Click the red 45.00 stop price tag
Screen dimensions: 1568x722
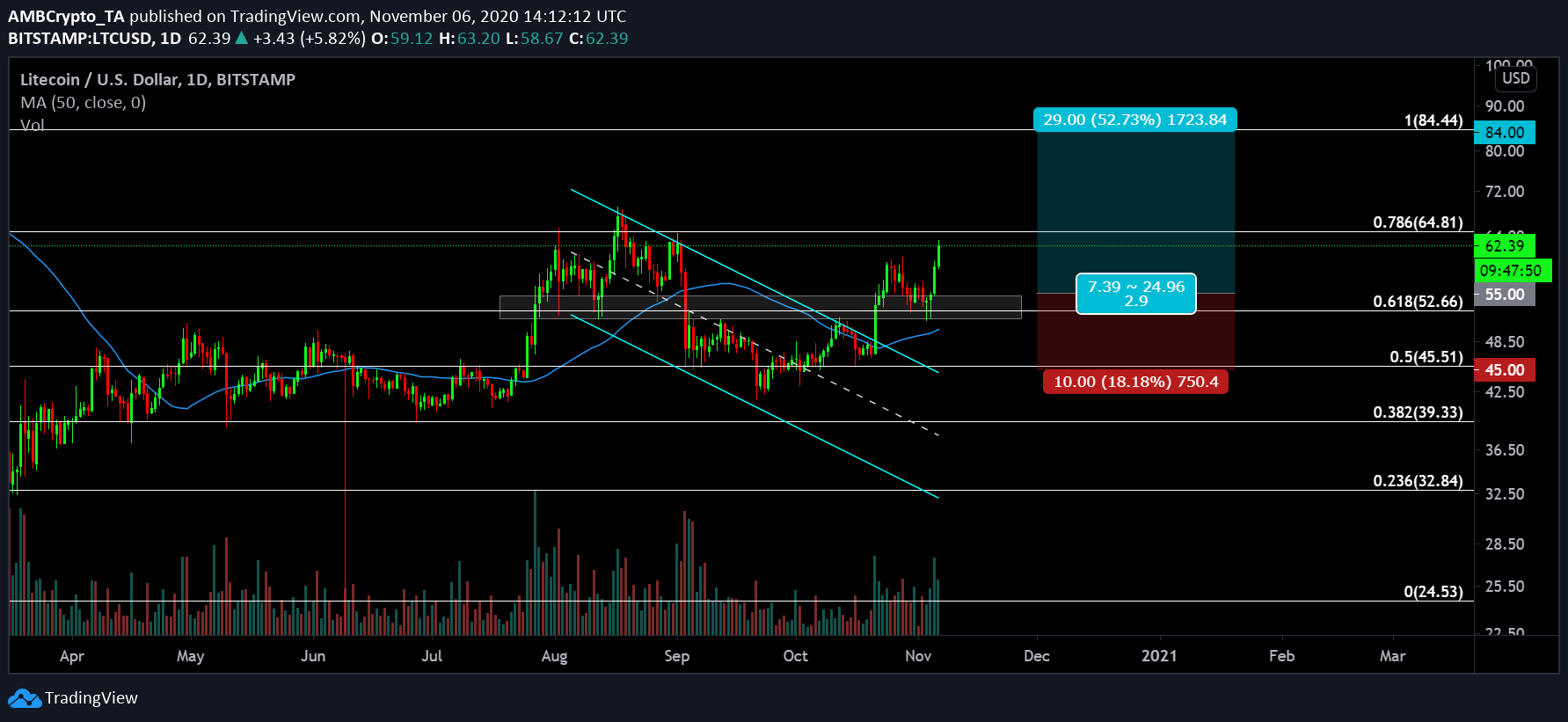(1504, 370)
